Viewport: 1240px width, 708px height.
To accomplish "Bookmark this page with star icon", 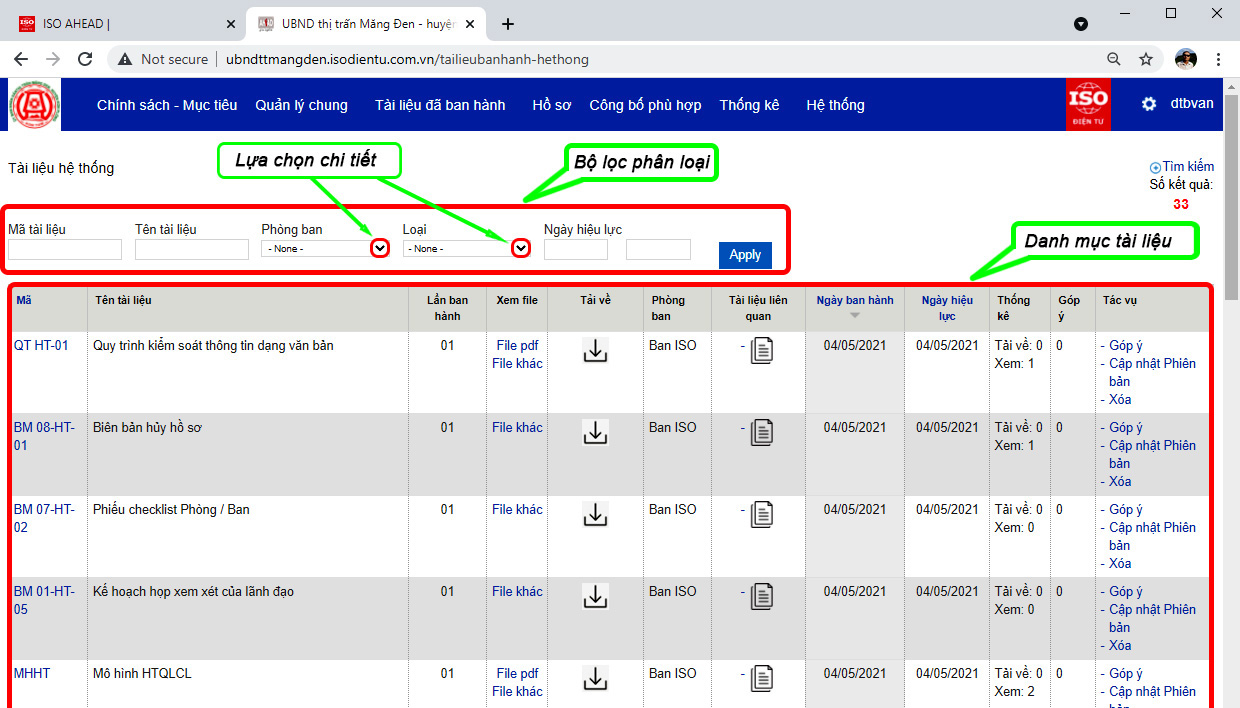I will [x=1146, y=59].
